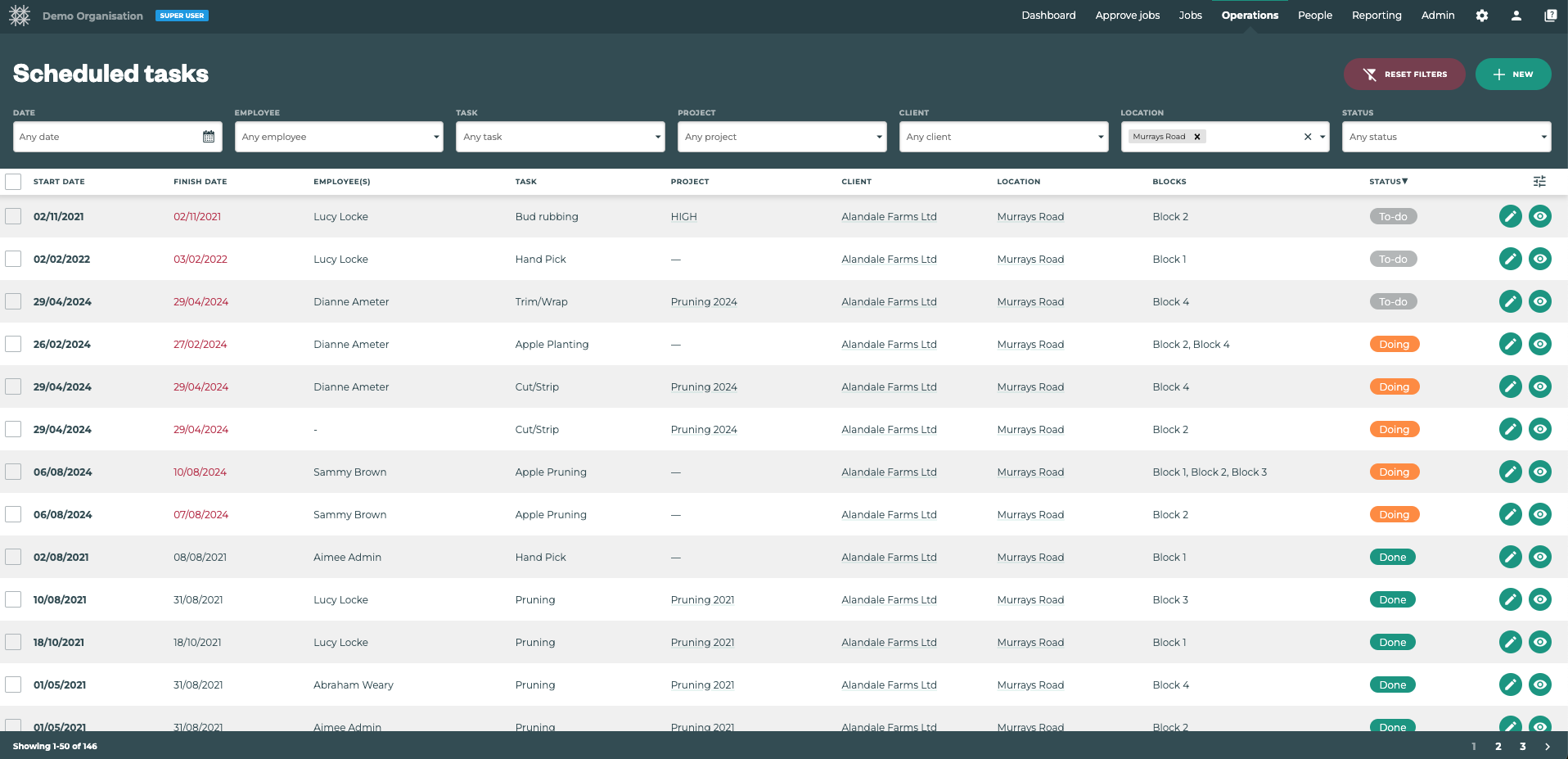Check the row for Lucy Locke's Hand Pick
1568x759 pixels.
coord(13,259)
